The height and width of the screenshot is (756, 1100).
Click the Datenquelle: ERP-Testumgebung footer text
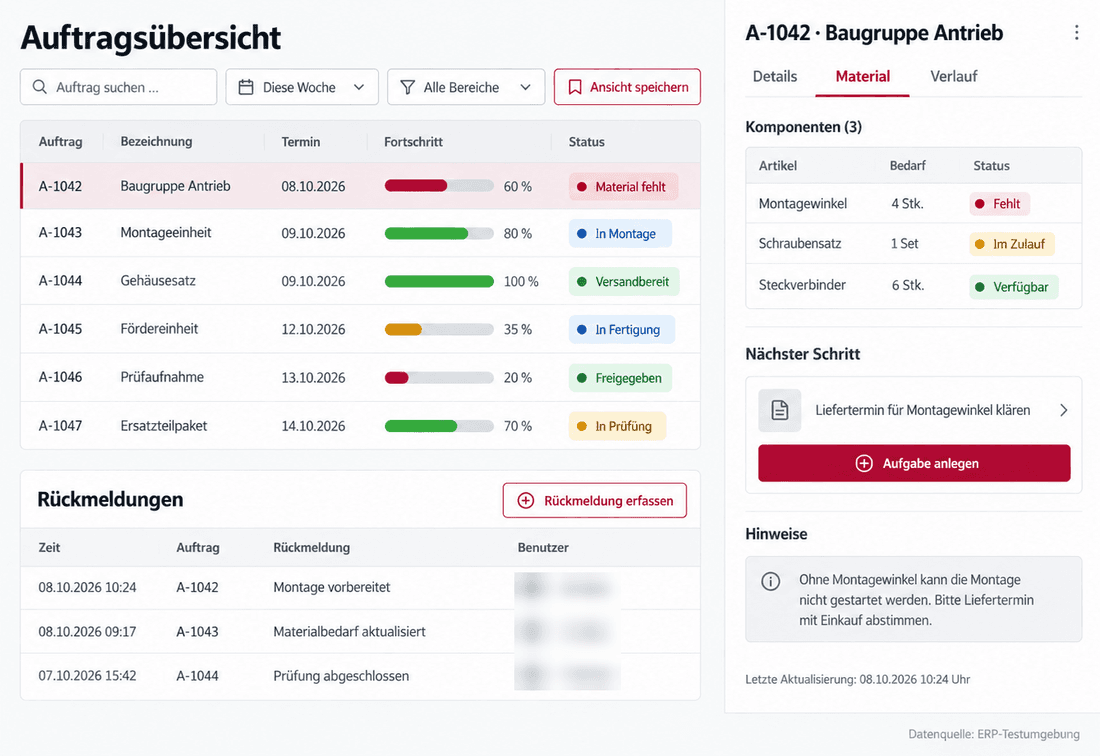[994, 734]
